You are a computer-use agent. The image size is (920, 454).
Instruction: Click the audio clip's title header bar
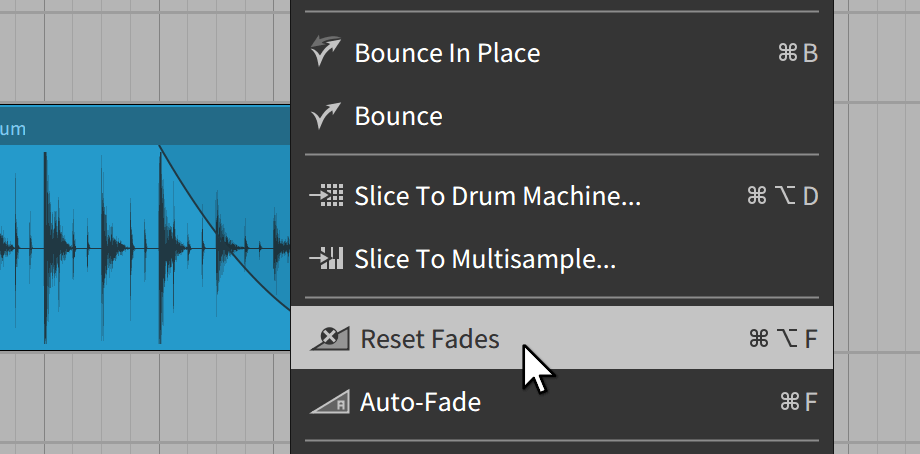tap(140, 128)
